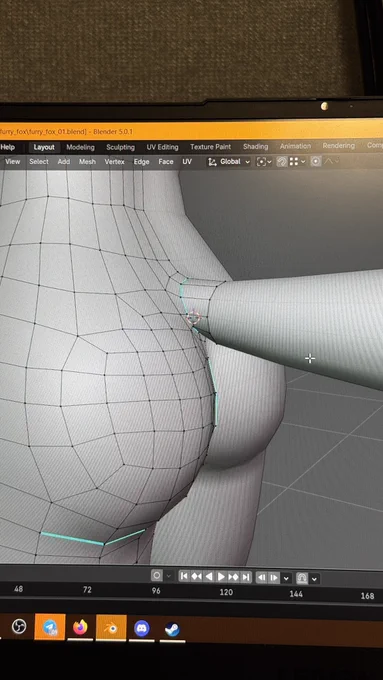Viewport: 383px width, 680px height.
Task: Click frame 96 on the timeline
Action: point(156,591)
